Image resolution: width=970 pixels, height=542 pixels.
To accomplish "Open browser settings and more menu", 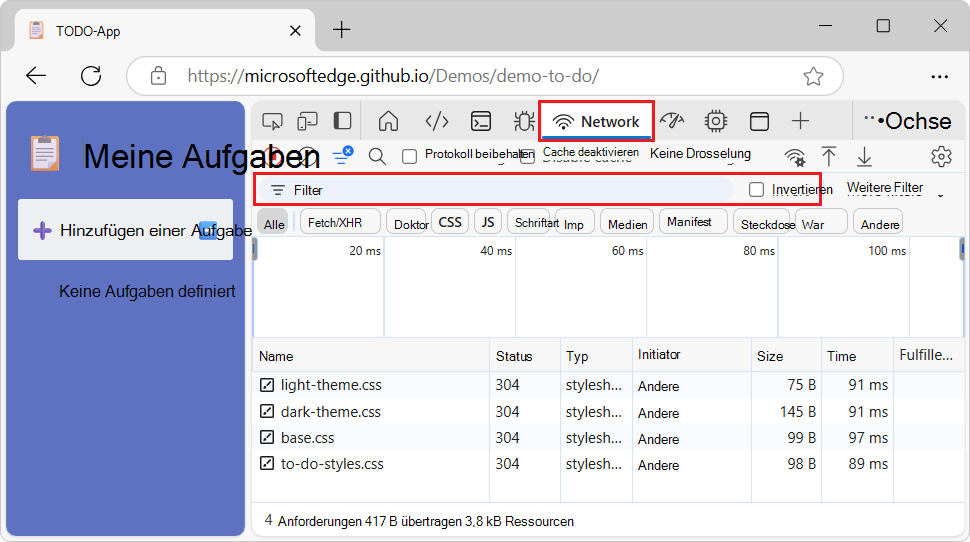I will pyautogui.click(x=940, y=77).
